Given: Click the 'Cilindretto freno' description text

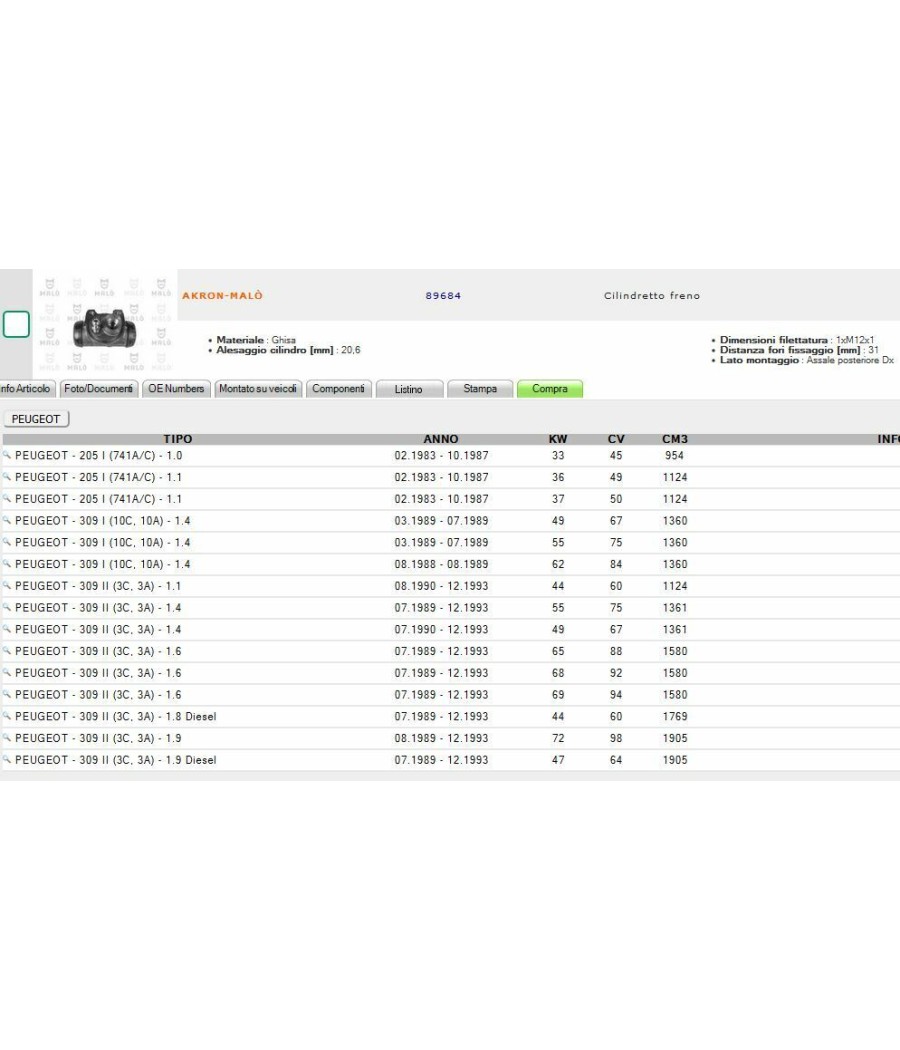Looking at the screenshot, I should pos(652,295).
